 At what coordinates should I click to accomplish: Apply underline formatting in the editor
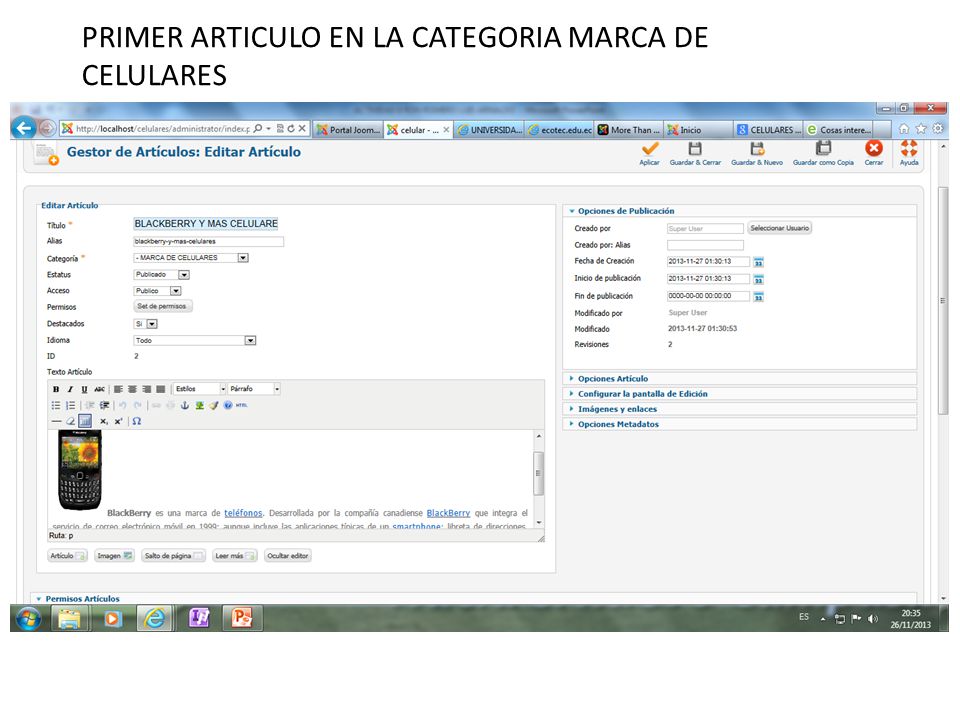tap(84, 389)
